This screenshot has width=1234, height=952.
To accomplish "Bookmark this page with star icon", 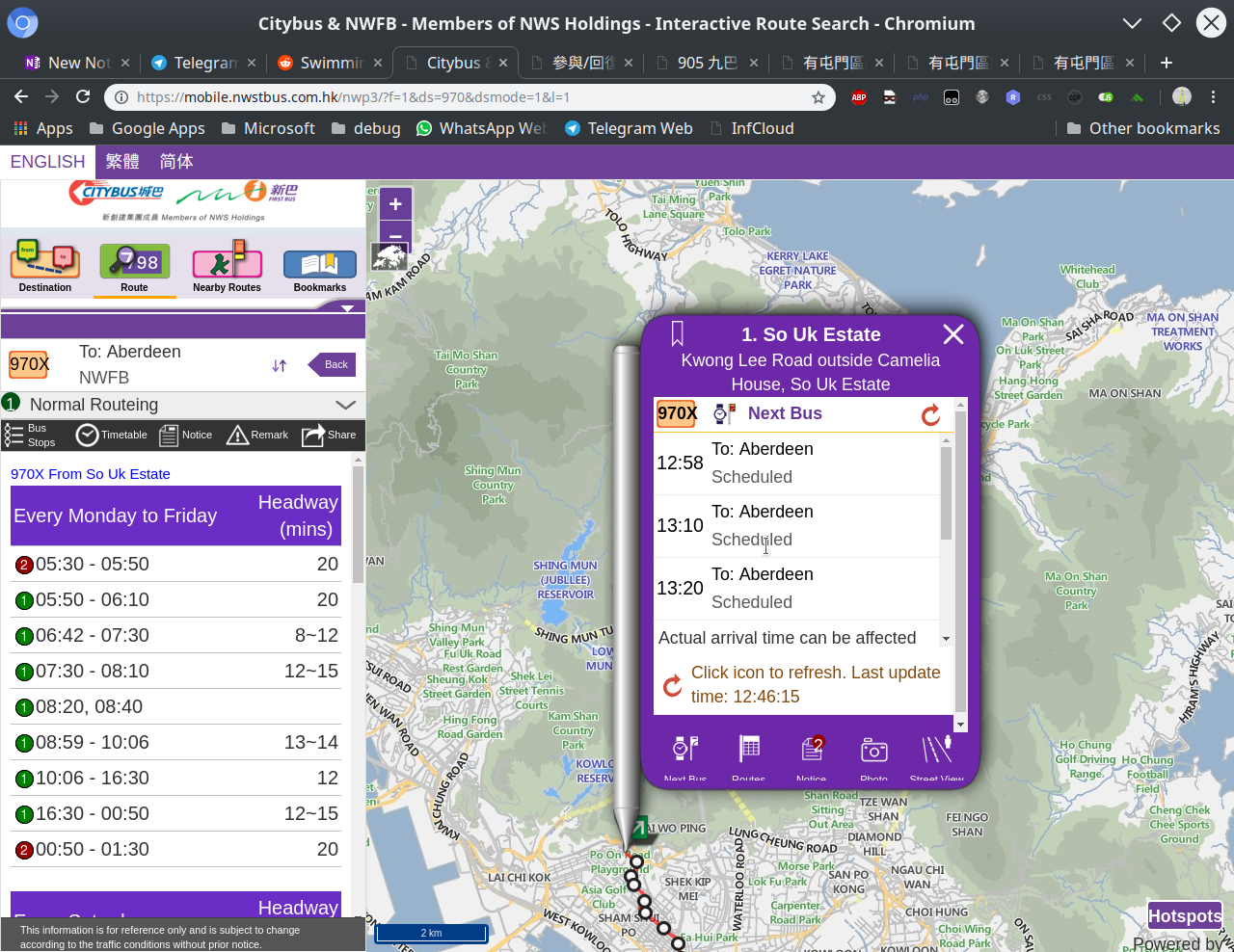I will click(x=818, y=97).
